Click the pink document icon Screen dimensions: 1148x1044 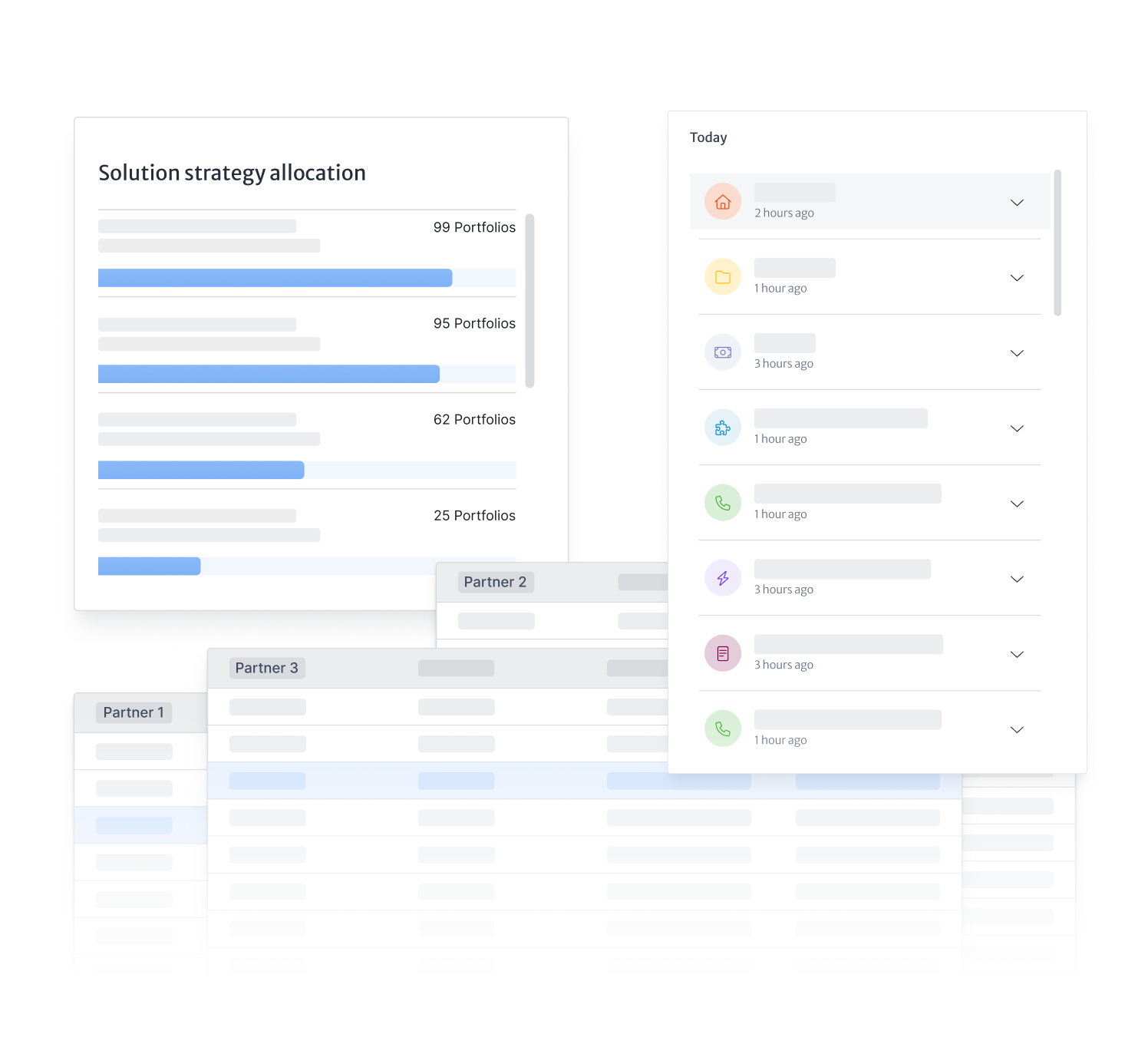[x=722, y=653]
